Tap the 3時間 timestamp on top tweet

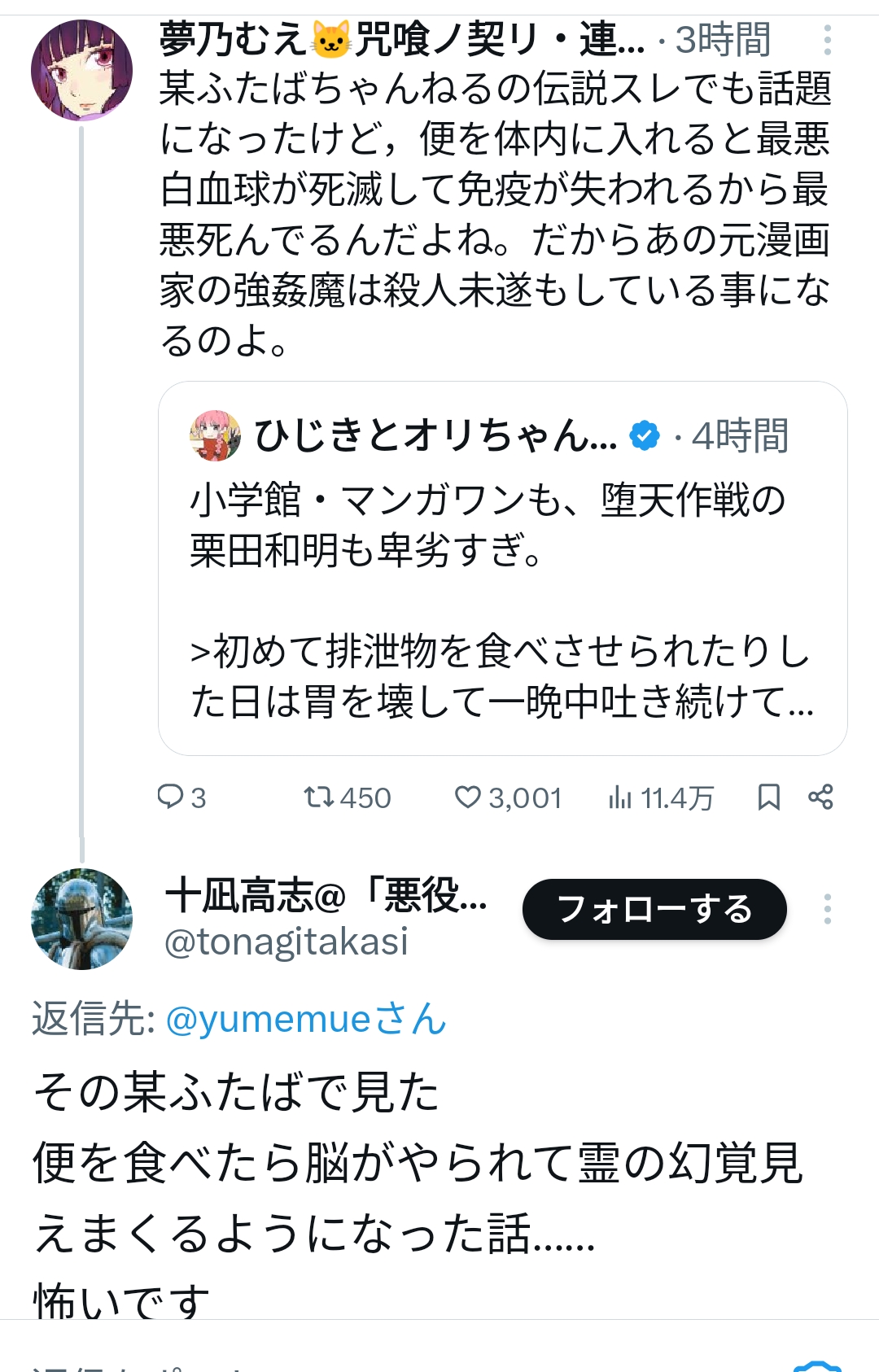coord(723,40)
